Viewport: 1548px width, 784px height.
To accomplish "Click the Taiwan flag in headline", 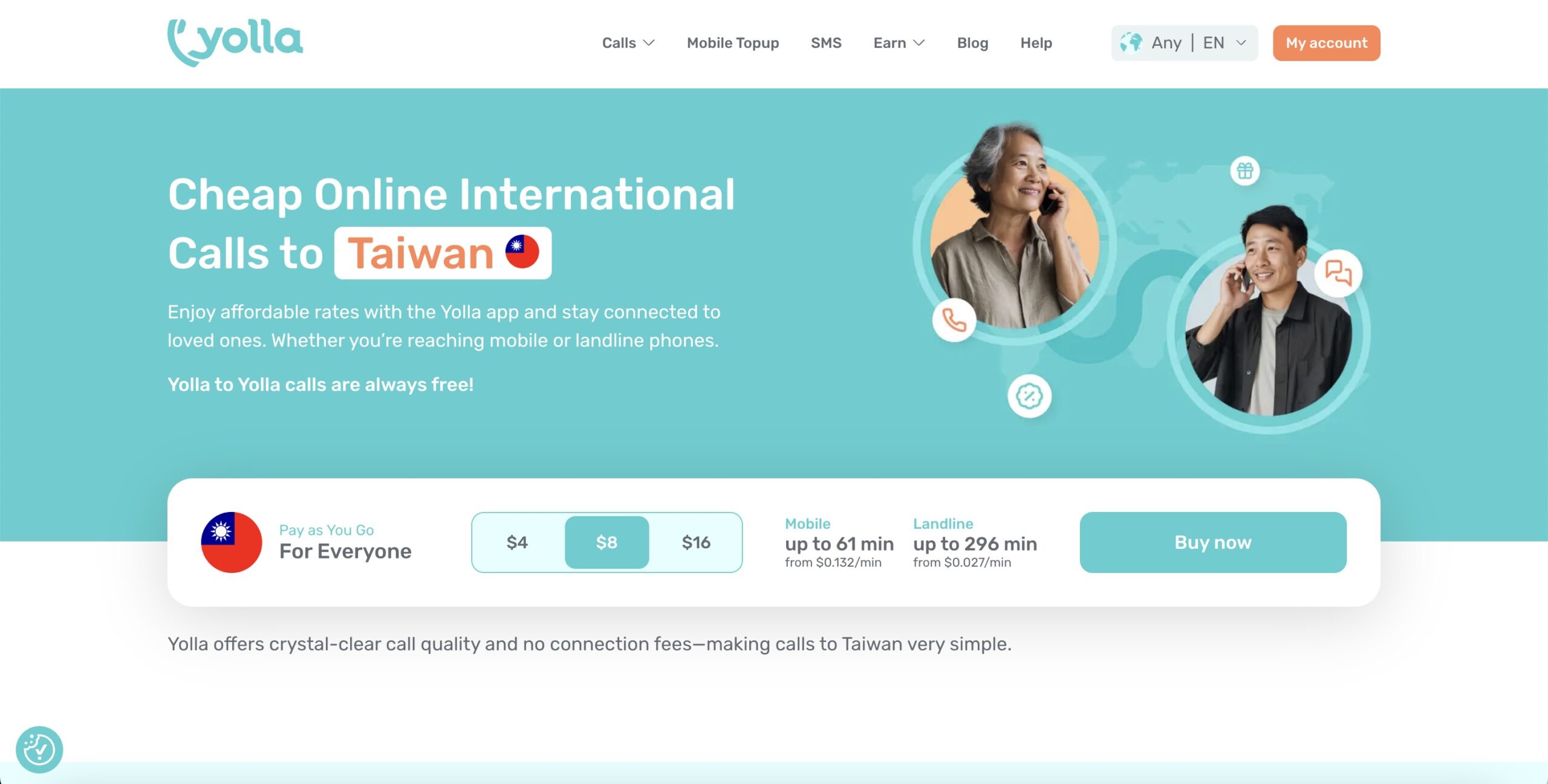I will click(x=522, y=251).
